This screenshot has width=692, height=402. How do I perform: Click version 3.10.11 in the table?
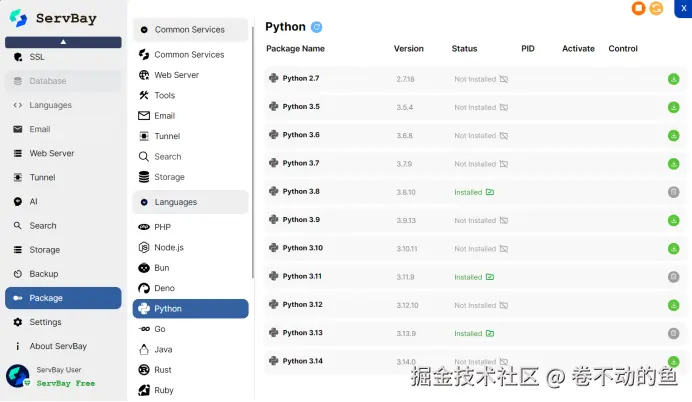(x=407, y=249)
